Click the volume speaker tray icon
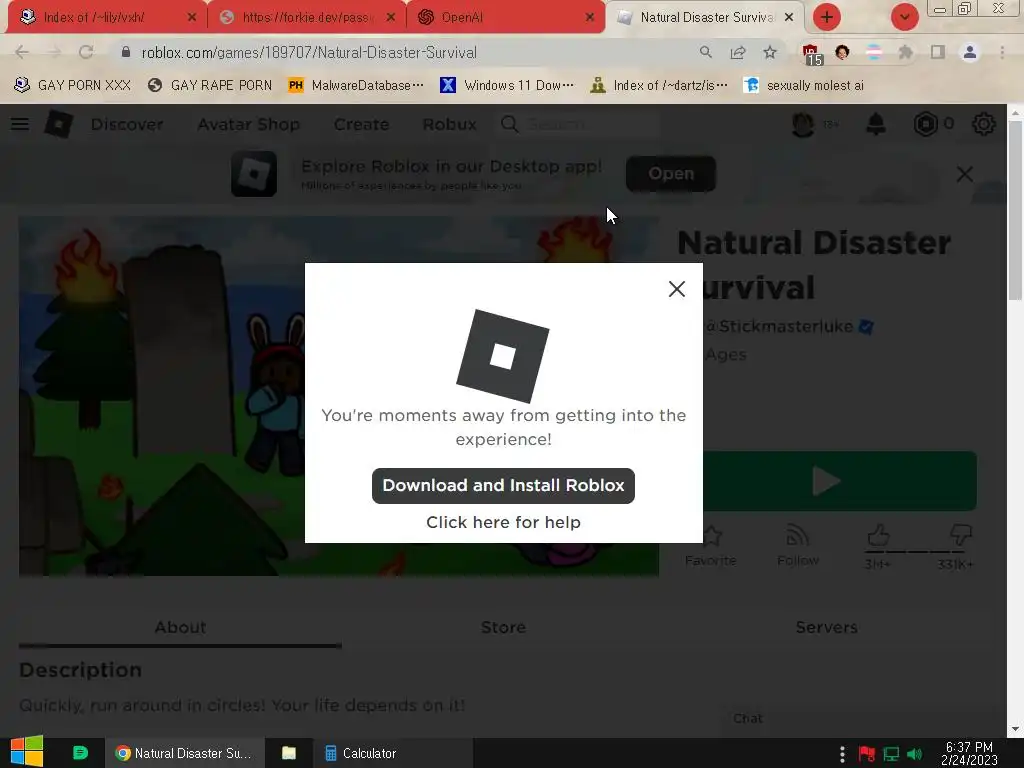The height and width of the screenshot is (768, 1024). click(915, 754)
